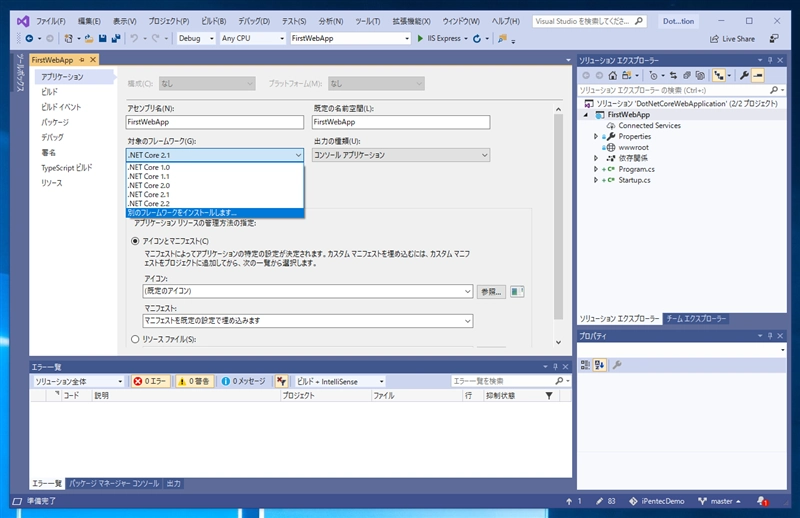Toggle the 0 errors filter button
Viewport: 800px width, 518px height.
[150, 381]
